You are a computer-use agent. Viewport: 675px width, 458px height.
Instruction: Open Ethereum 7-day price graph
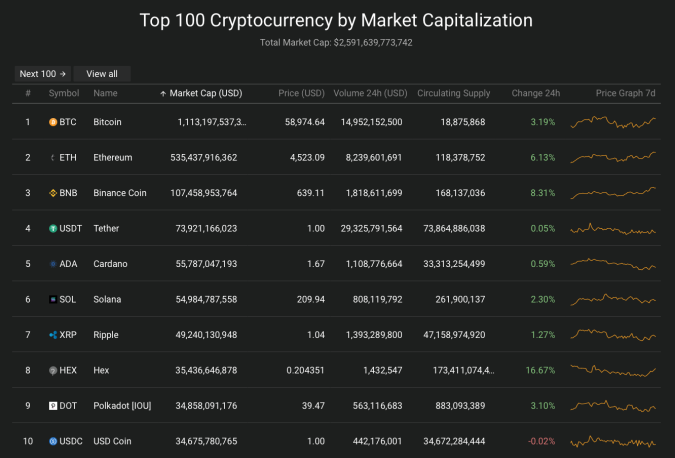[613, 158]
